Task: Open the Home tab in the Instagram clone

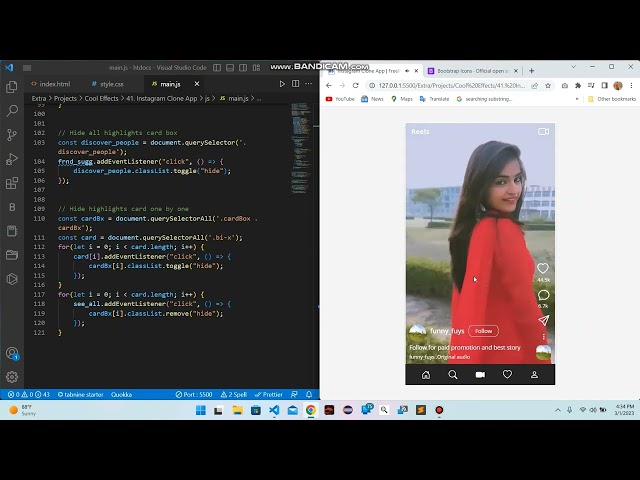Action: 426,375
